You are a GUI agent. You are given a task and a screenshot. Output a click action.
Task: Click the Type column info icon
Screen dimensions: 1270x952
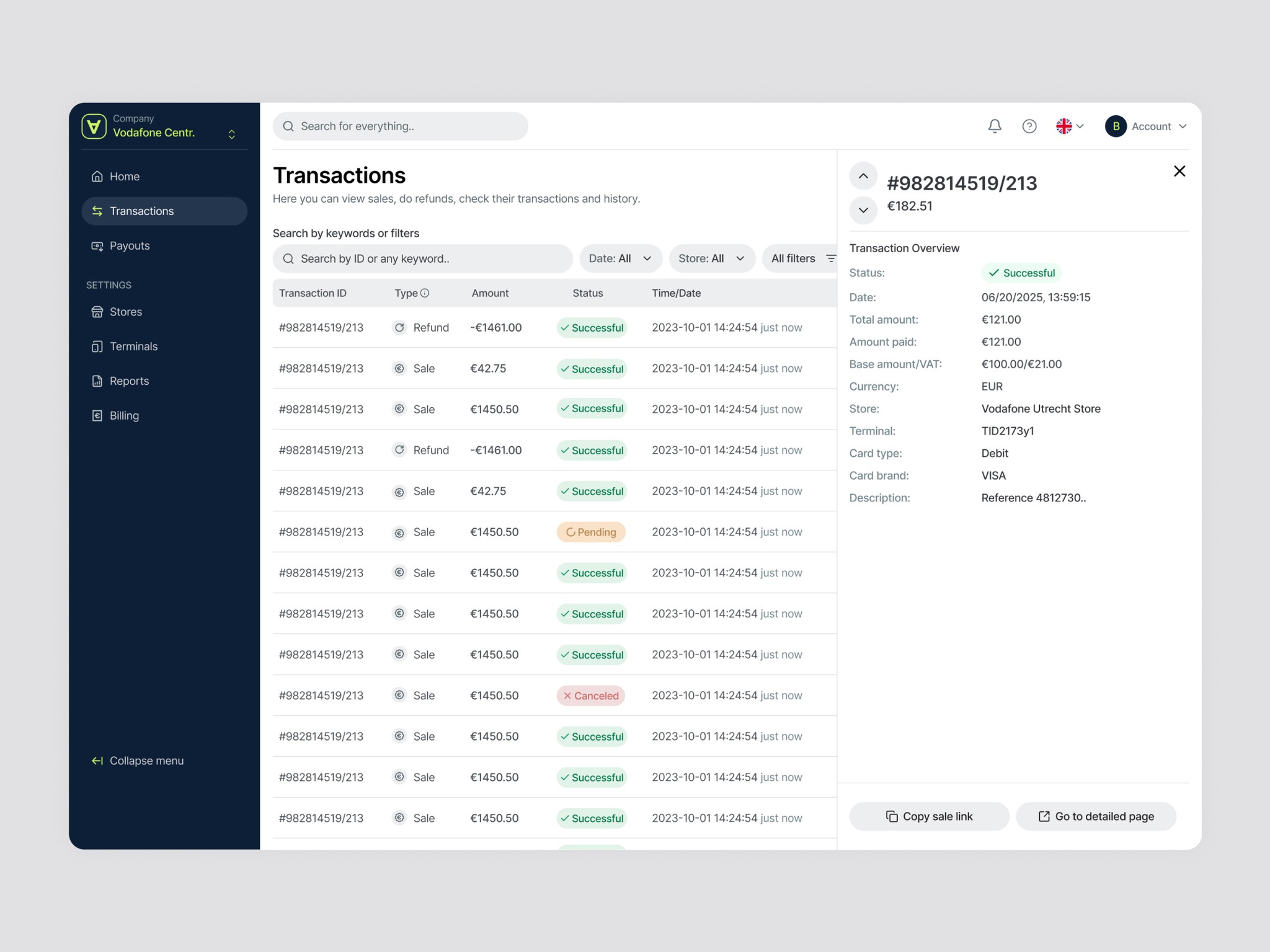pos(425,293)
